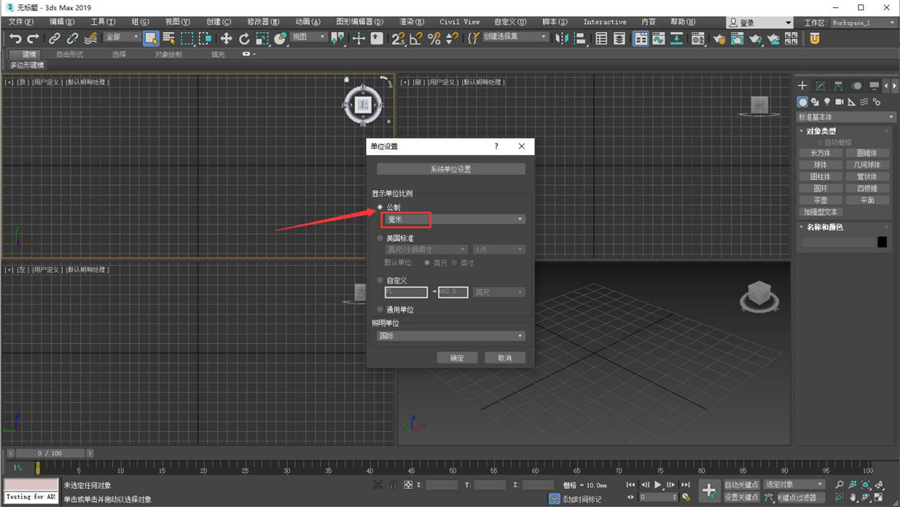Select the Helpers category ruler icon
Screen dimensions: 900x507
852,102
